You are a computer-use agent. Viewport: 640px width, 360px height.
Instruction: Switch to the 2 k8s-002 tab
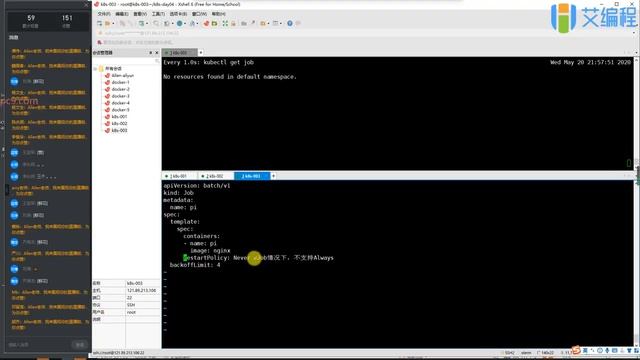pos(215,176)
